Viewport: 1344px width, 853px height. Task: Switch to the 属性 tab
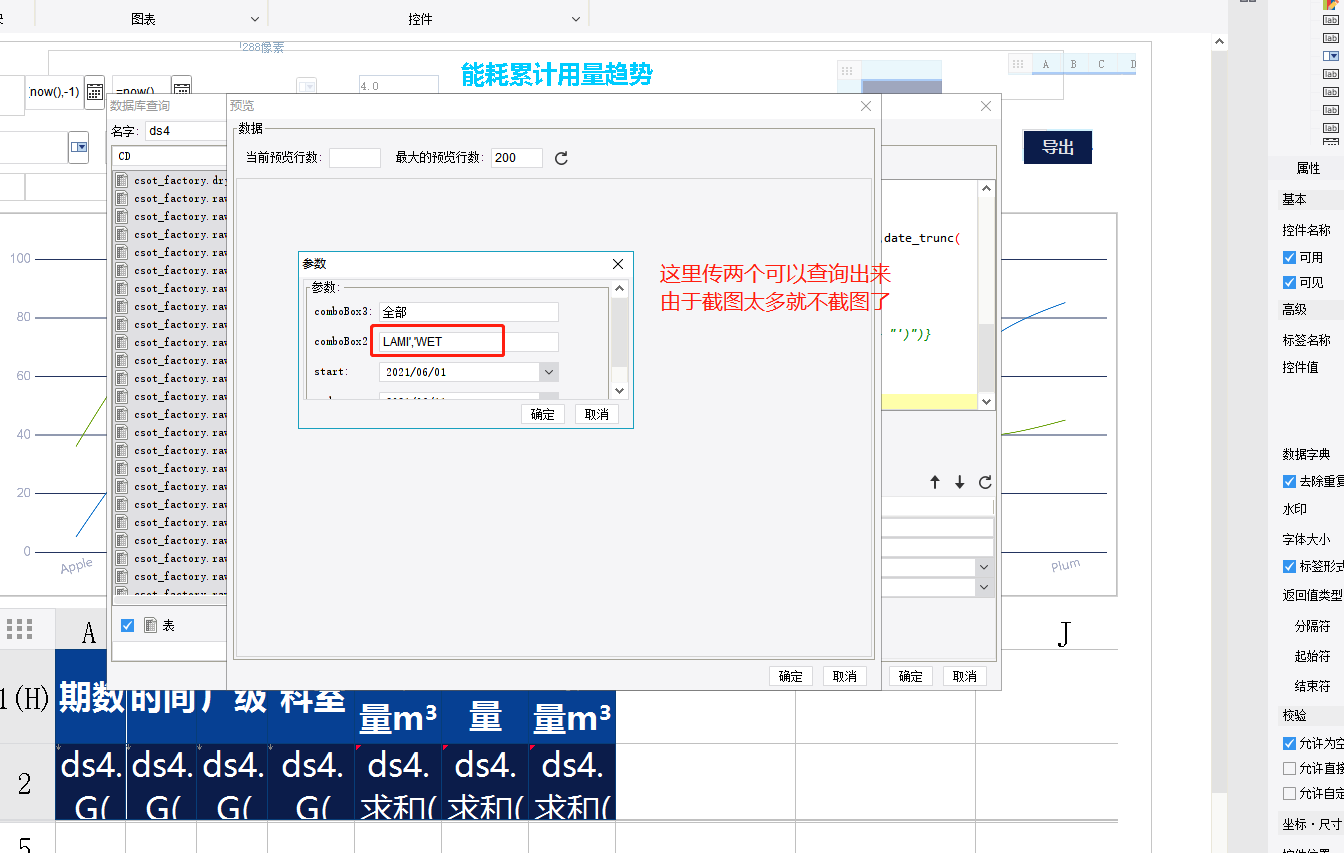[x=1308, y=168]
